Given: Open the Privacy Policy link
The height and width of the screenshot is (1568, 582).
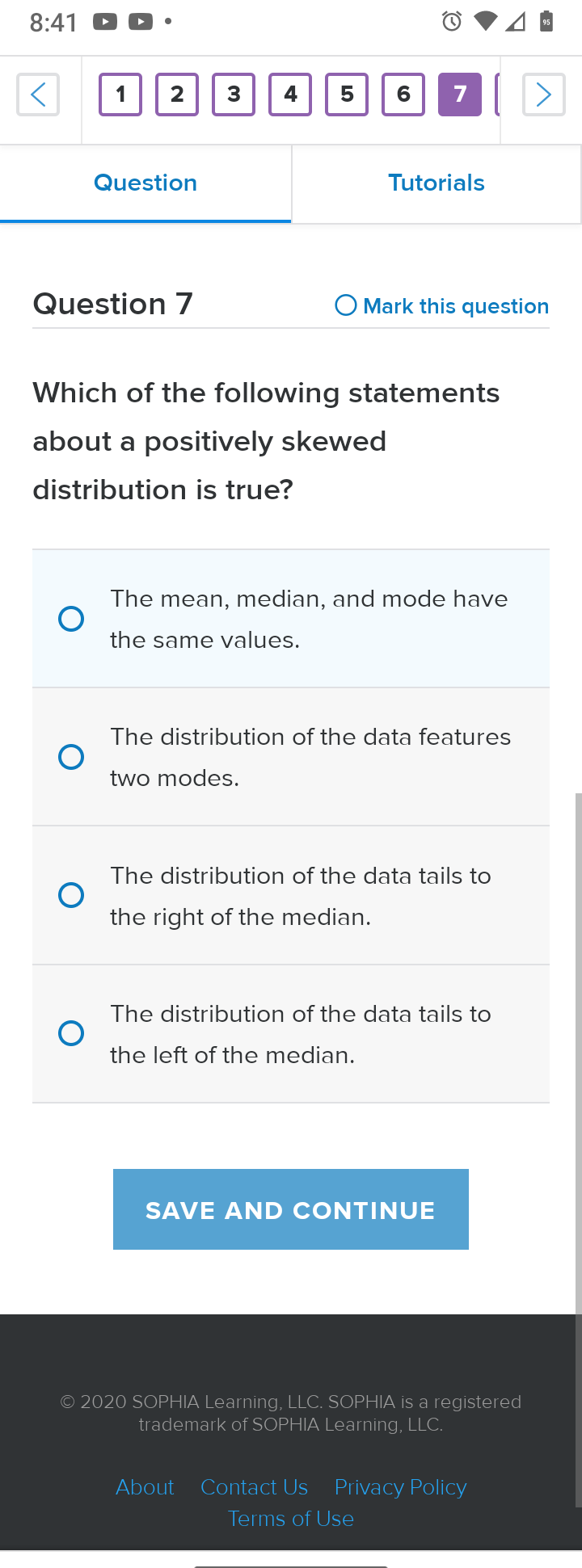Looking at the screenshot, I should (x=401, y=1487).
